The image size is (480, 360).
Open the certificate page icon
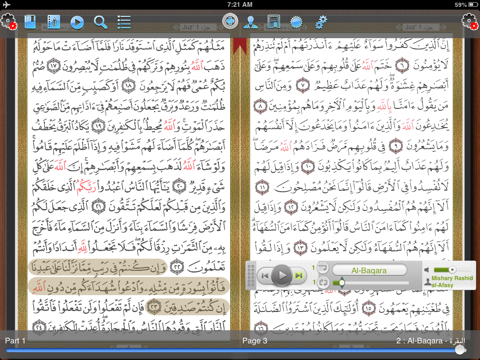pyautogui.click(x=273, y=22)
